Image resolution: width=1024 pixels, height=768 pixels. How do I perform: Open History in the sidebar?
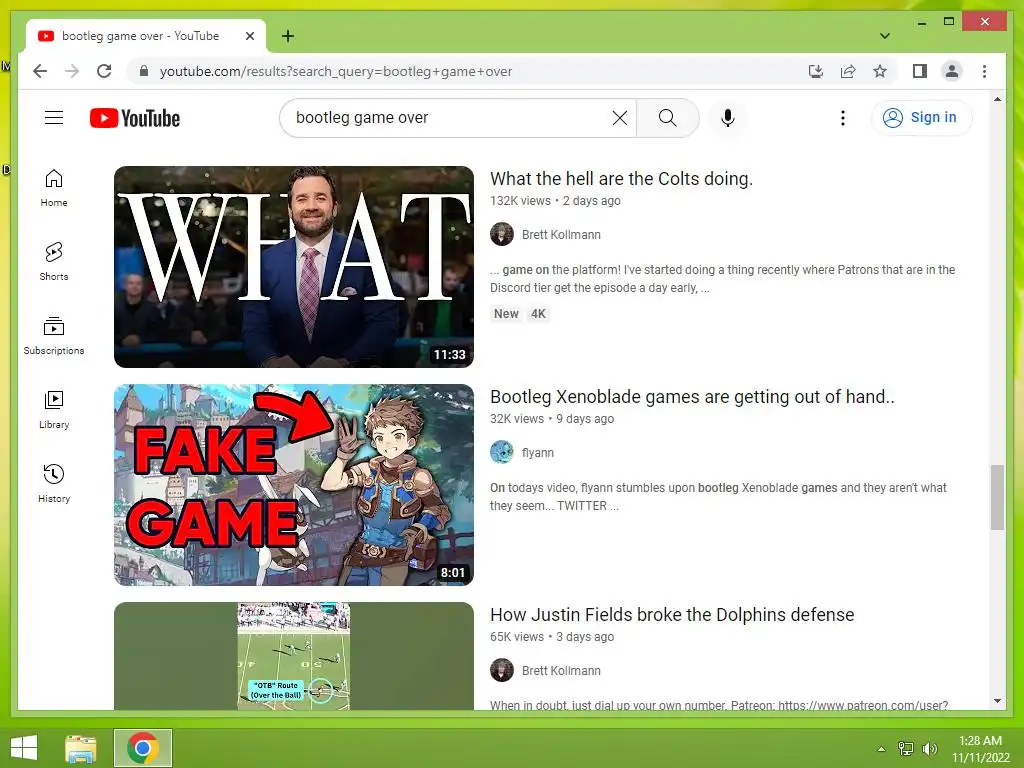(x=54, y=484)
